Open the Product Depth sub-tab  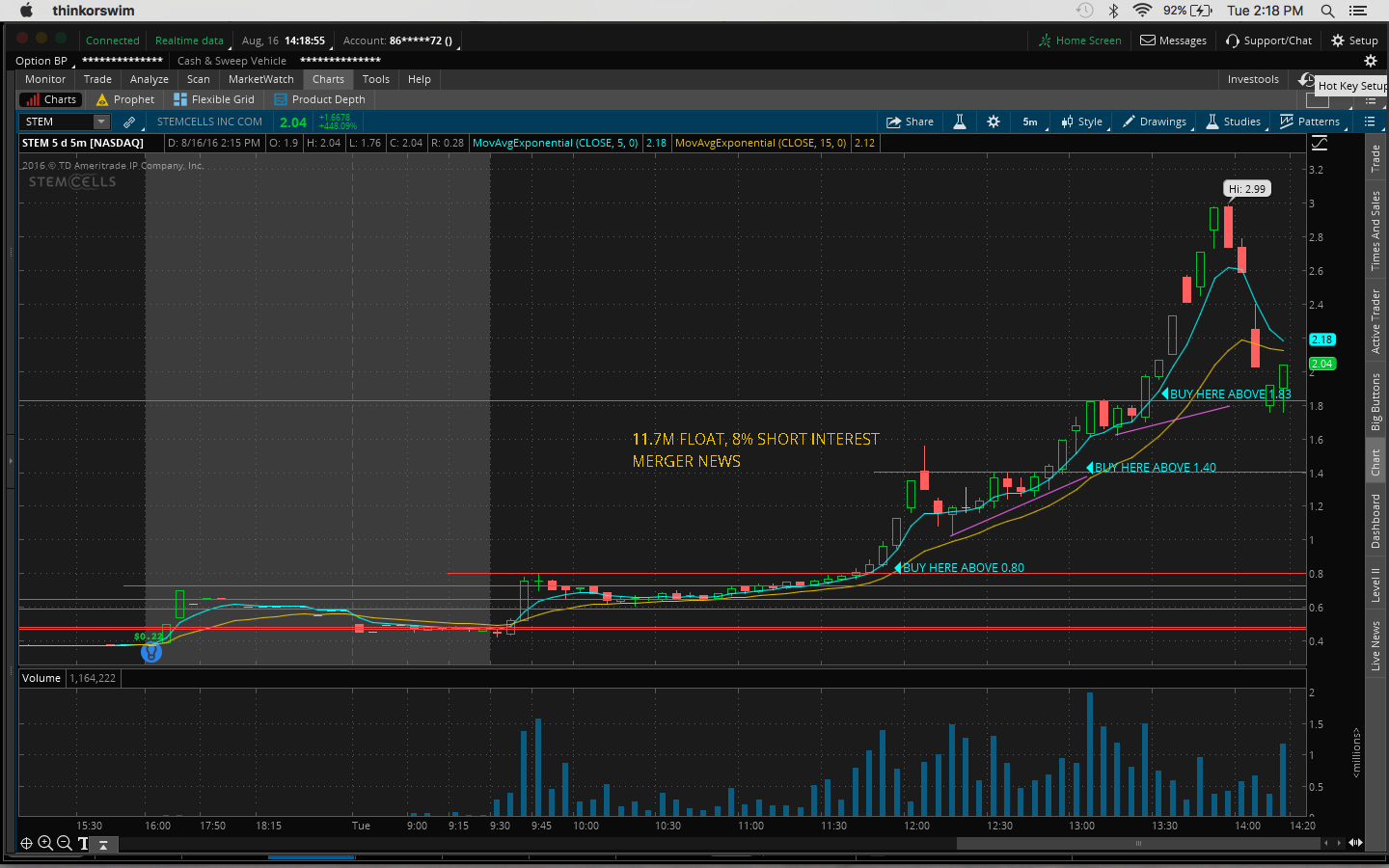pos(319,99)
